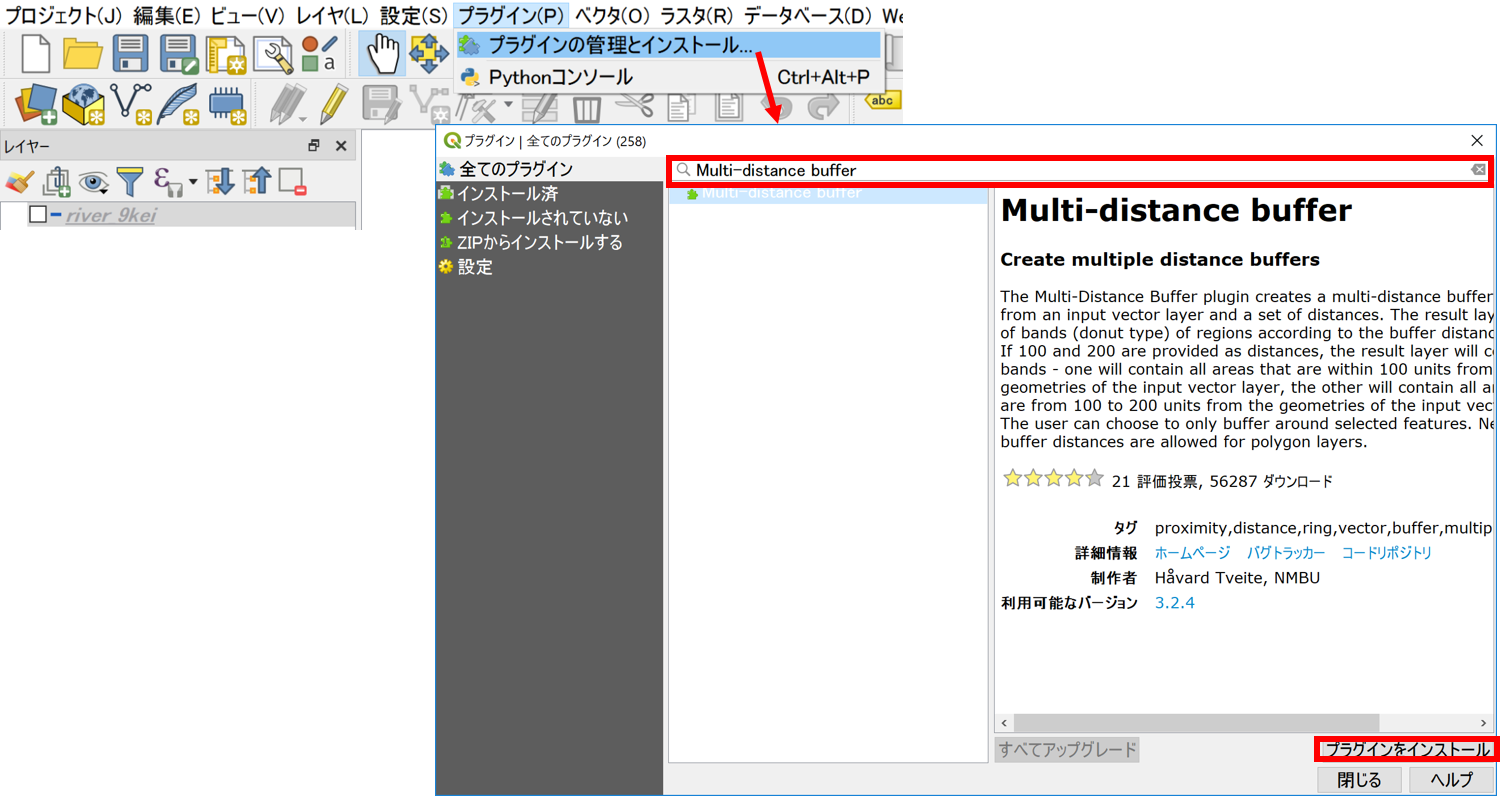Switch to 設定 tab in plugin dialog
This screenshot has height=796, width=1500.
coord(549,267)
